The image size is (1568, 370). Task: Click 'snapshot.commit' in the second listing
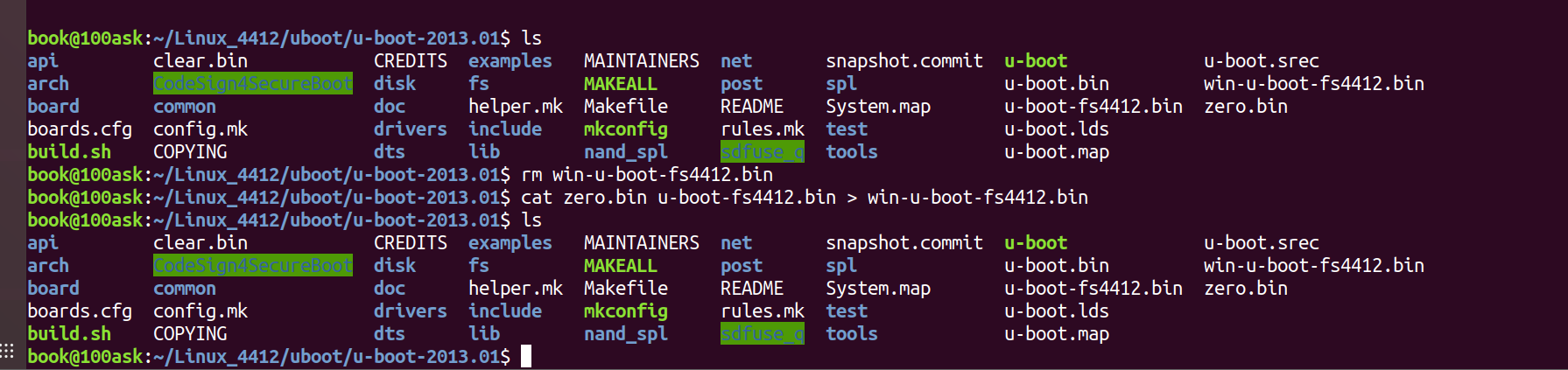click(904, 242)
